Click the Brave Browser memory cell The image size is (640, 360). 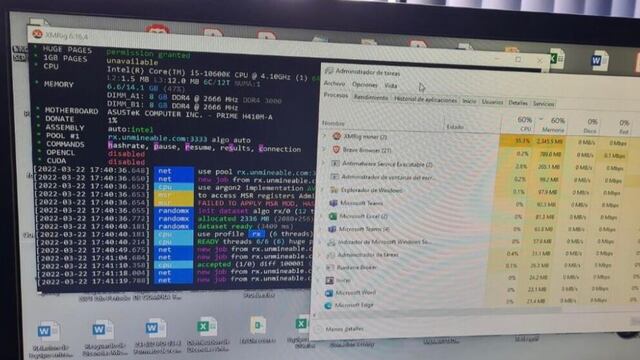(549, 154)
